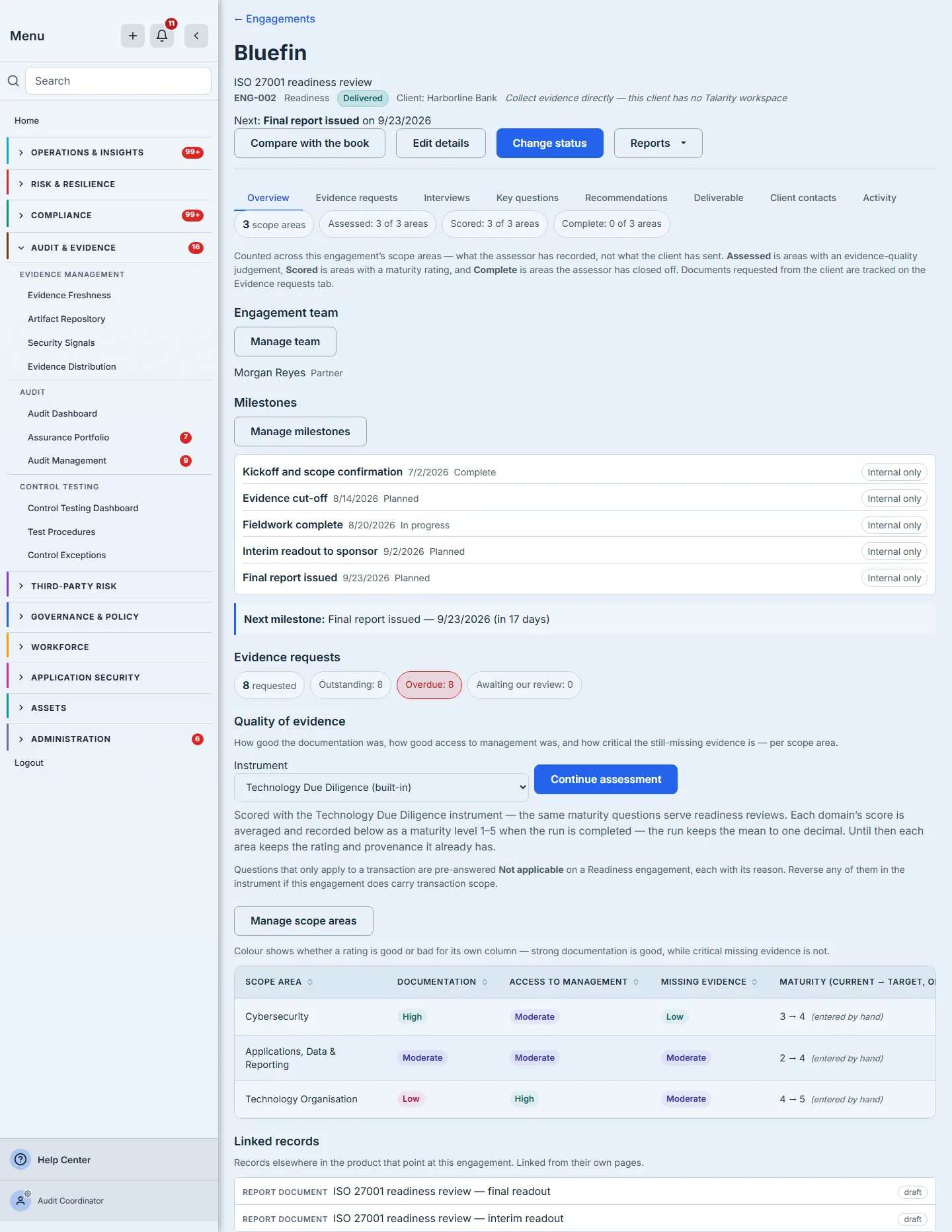Screen dimensions: 952x1232
Task: Click in the Search field
Action: pyautogui.click(x=118, y=81)
